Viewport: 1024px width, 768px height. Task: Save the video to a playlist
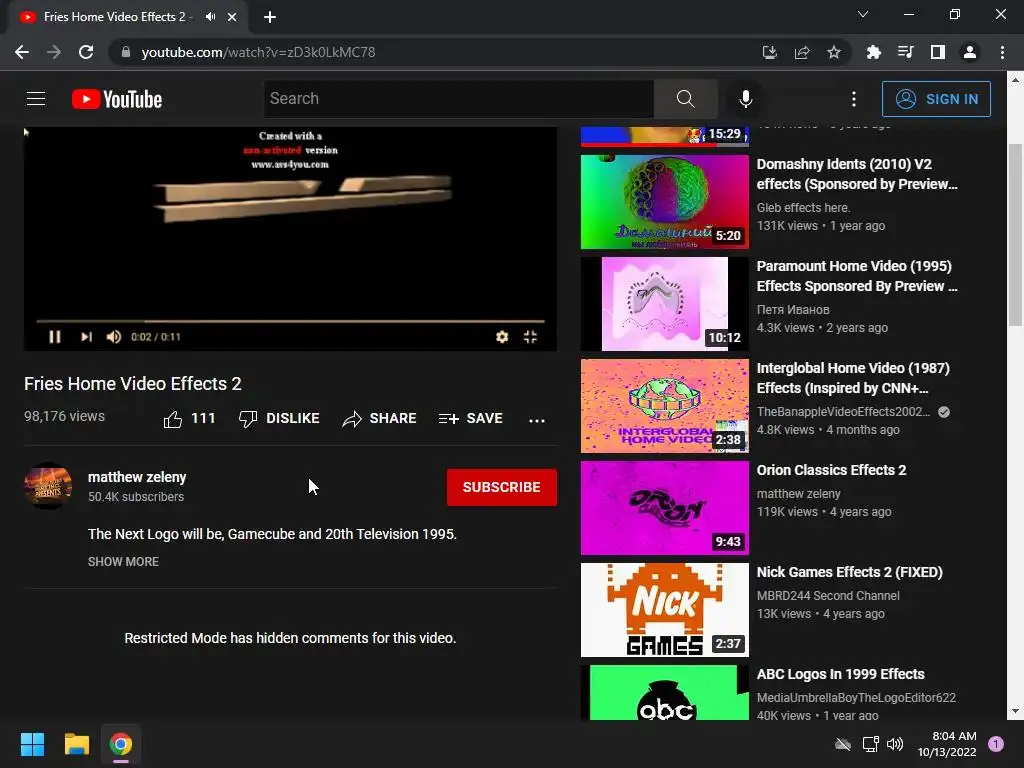[x=471, y=419]
